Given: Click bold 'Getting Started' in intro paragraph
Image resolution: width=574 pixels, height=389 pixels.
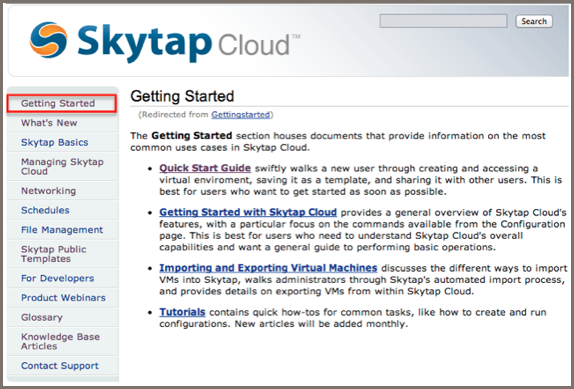Looking at the screenshot, I should [192, 135].
